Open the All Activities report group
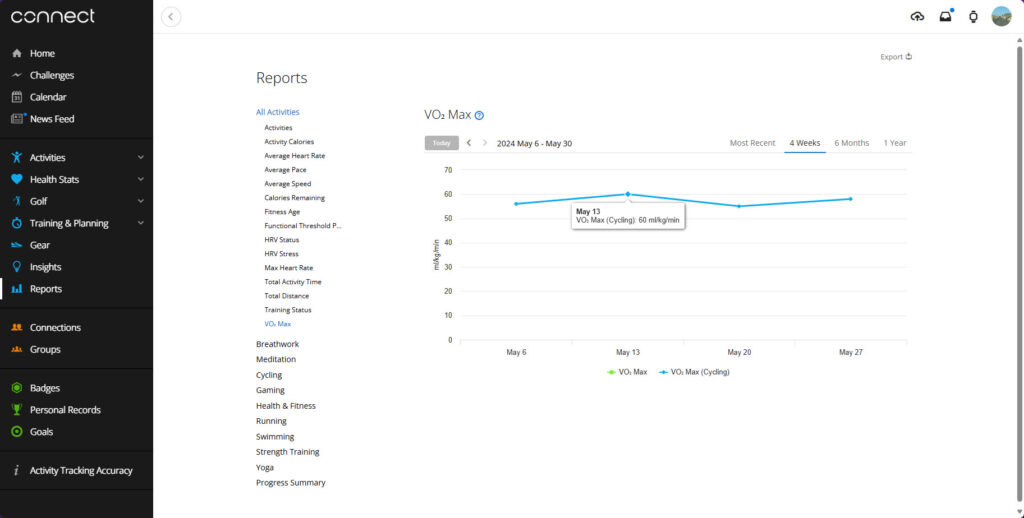Viewport: 1024px width, 518px height. 278,112
